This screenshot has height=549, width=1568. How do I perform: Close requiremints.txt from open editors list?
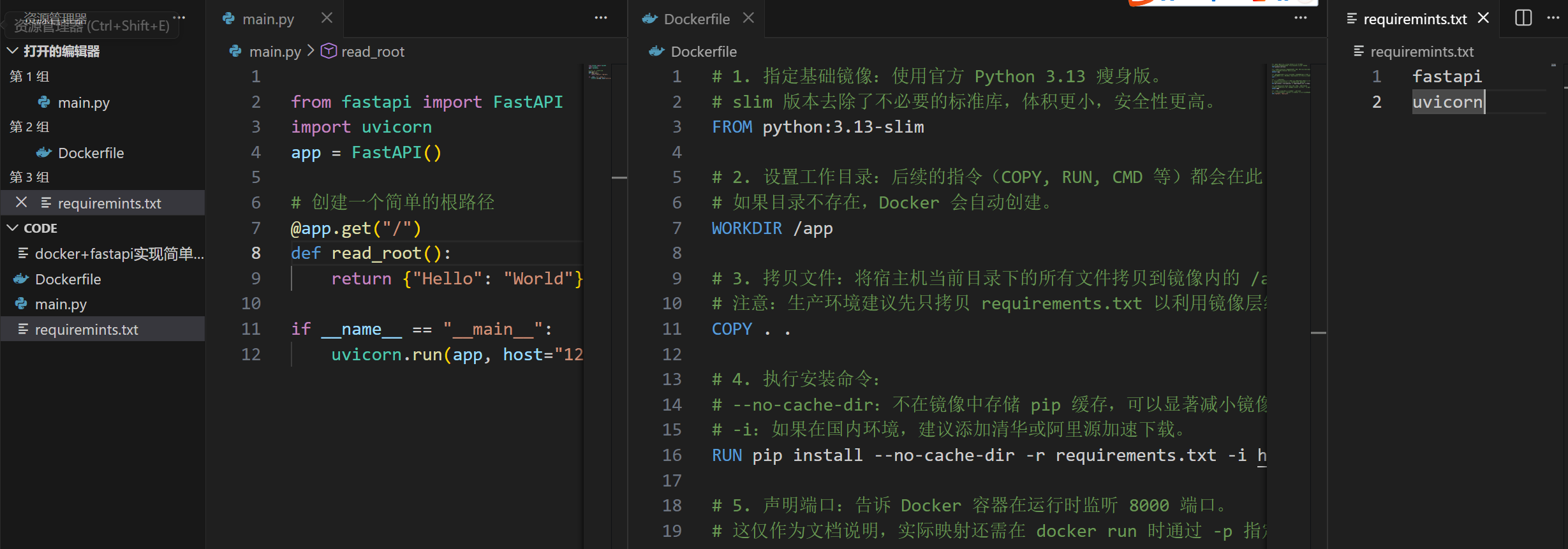pos(21,203)
